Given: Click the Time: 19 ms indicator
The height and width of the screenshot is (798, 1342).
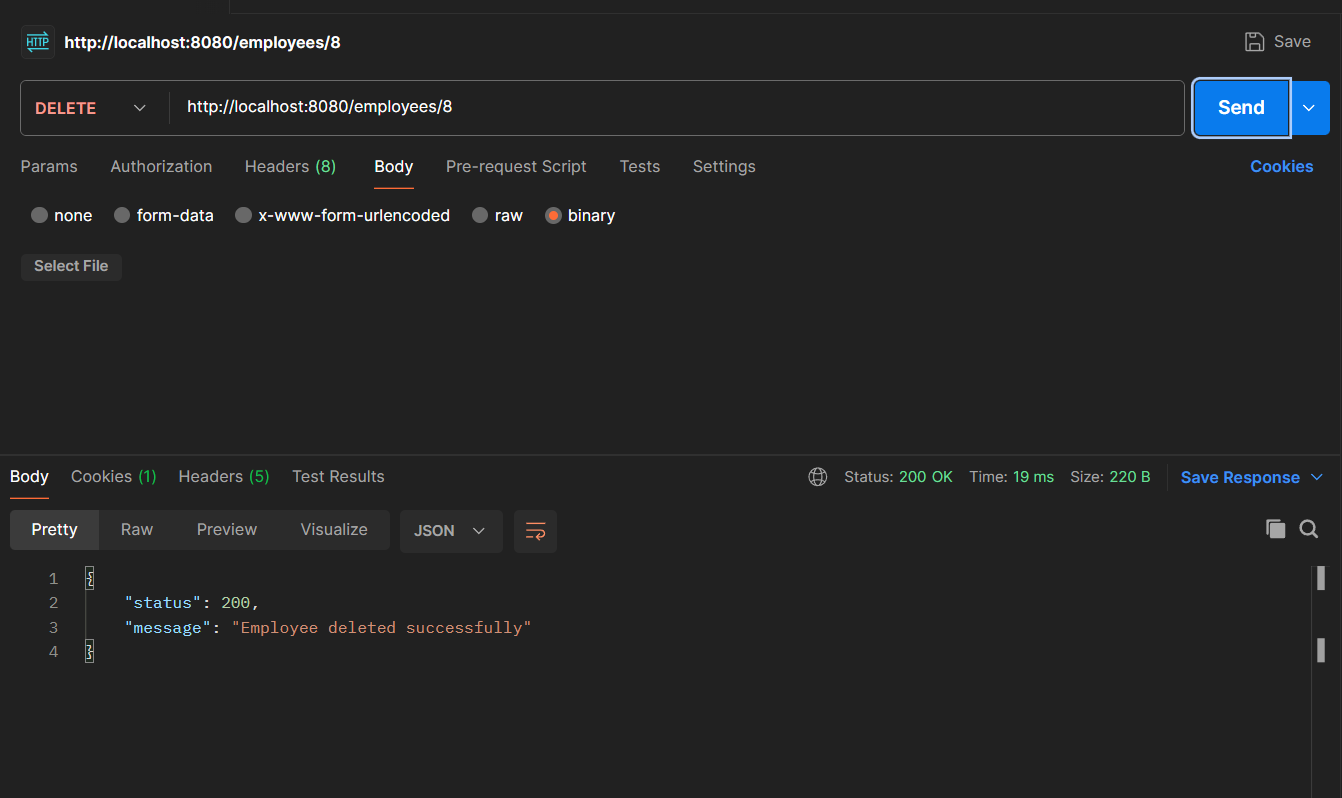Looking at the screenshot, I should click(1011, 477).
